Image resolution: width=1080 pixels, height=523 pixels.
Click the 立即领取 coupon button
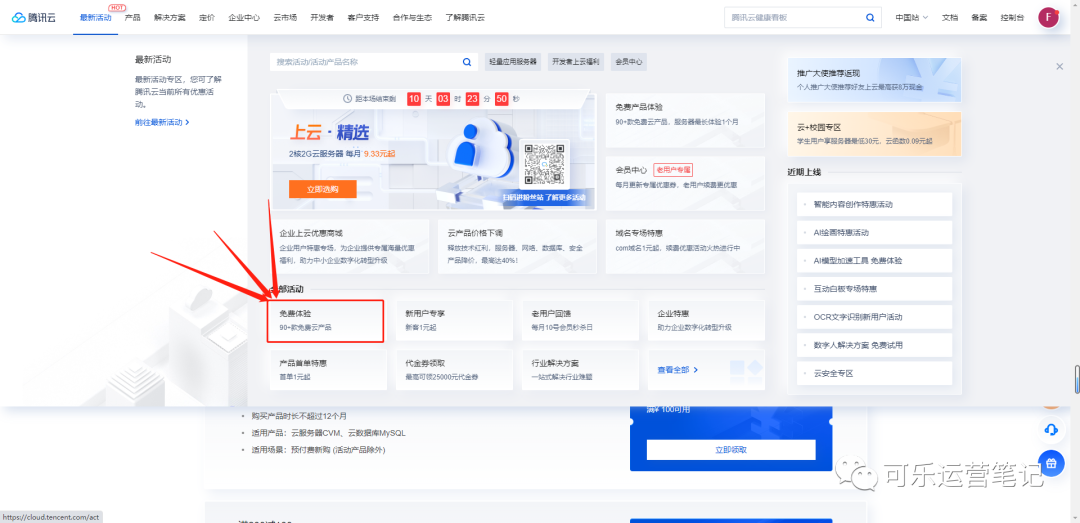[x=731, y=449]
